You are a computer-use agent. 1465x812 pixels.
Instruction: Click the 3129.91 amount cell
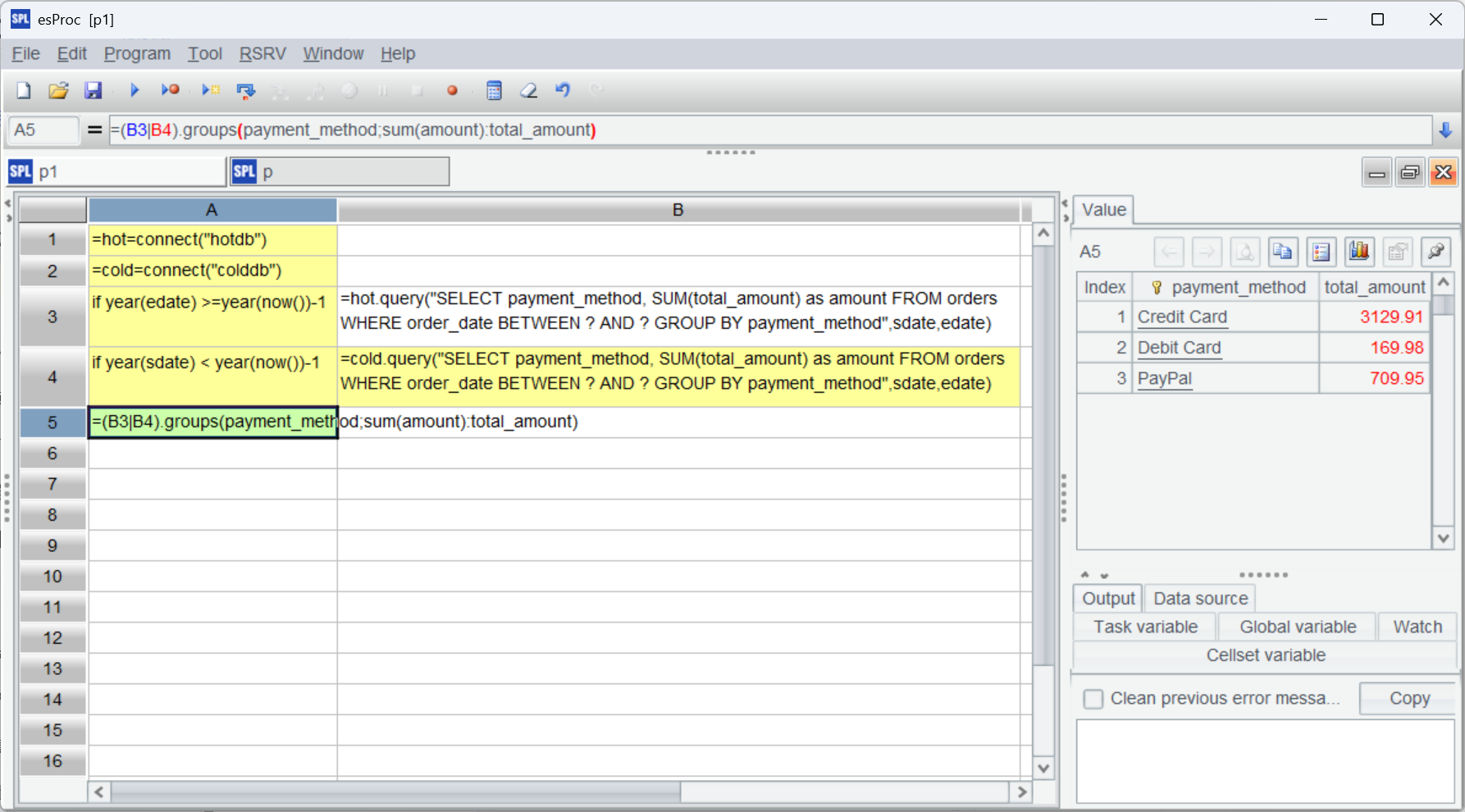1375,317
